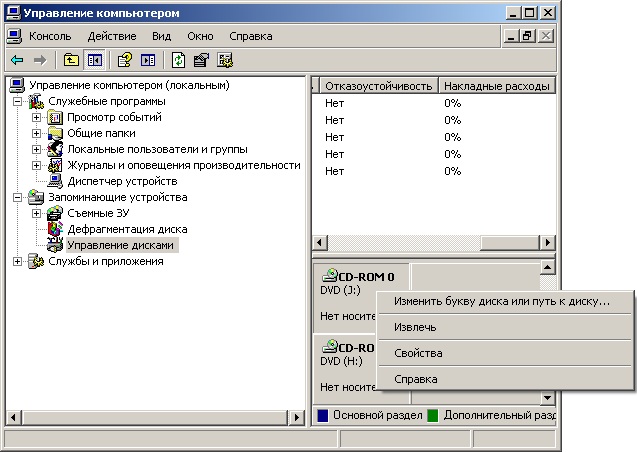Expand the Службы и приложения tree node
This screenshot has height=452, width=637.
[x=18, y=261]
